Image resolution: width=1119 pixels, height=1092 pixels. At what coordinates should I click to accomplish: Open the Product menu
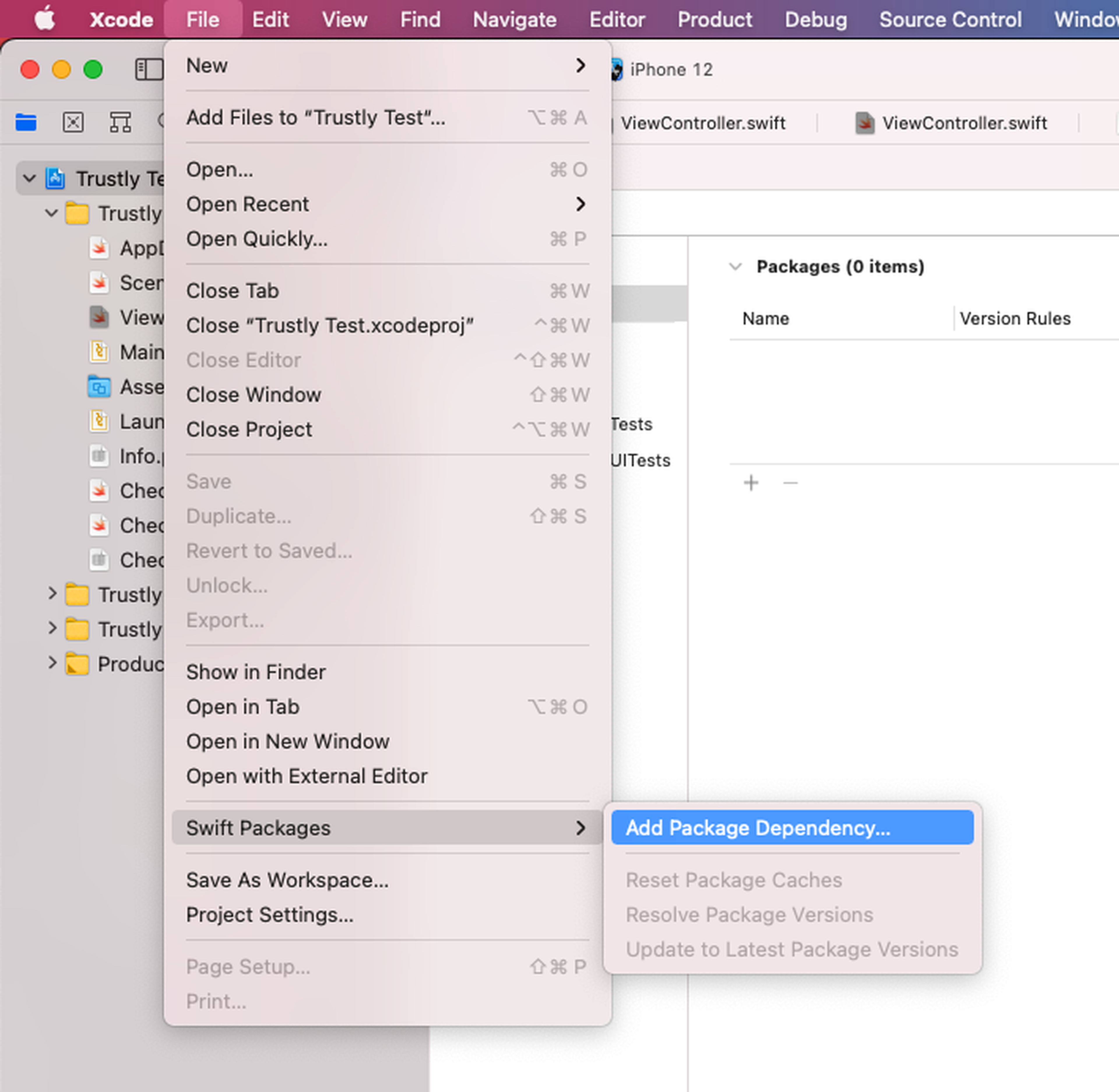pos(715,20)
